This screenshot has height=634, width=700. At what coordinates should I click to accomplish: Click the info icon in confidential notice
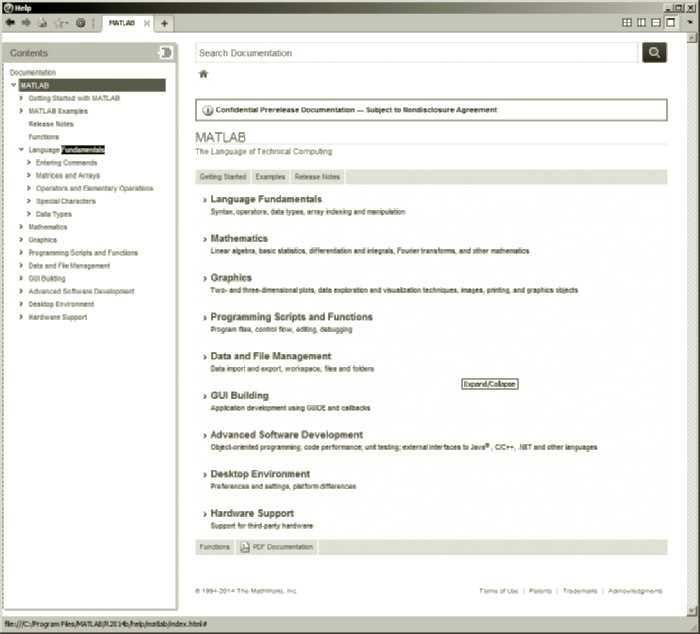(x=208, y=110)
